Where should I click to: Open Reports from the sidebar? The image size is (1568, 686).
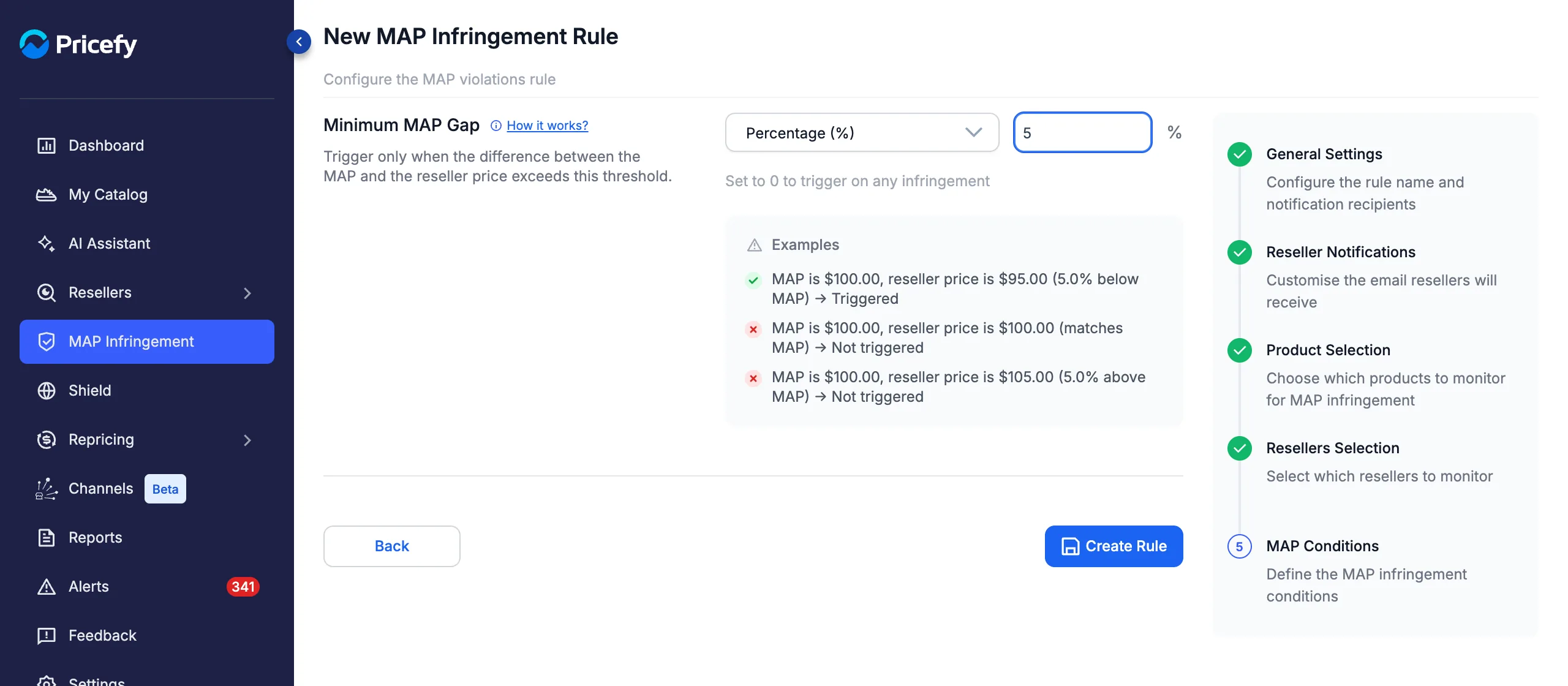click(x=147, y=538)
